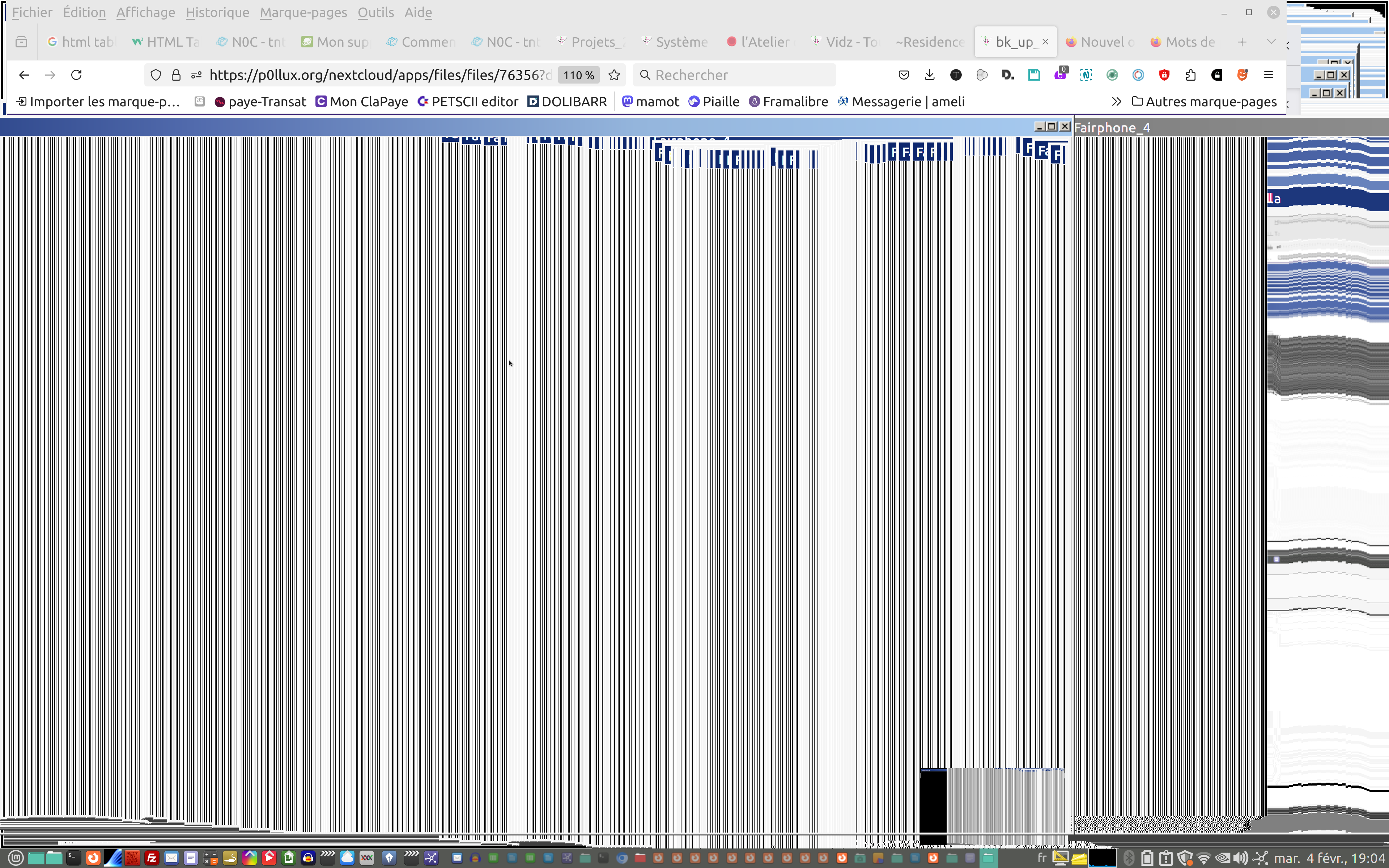1389x868 pixels.
Task: Click the Pocket save icon
Action: 904,75
